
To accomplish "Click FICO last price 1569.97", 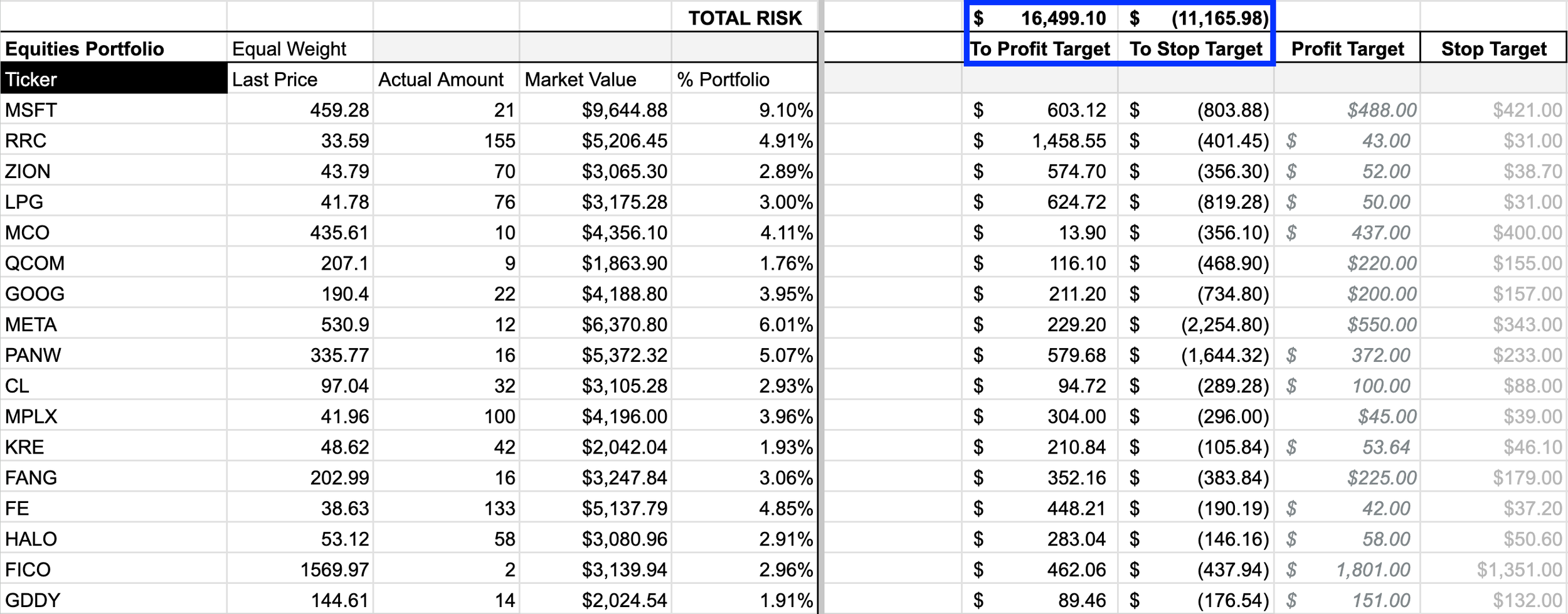I will [x=300, y=569].
